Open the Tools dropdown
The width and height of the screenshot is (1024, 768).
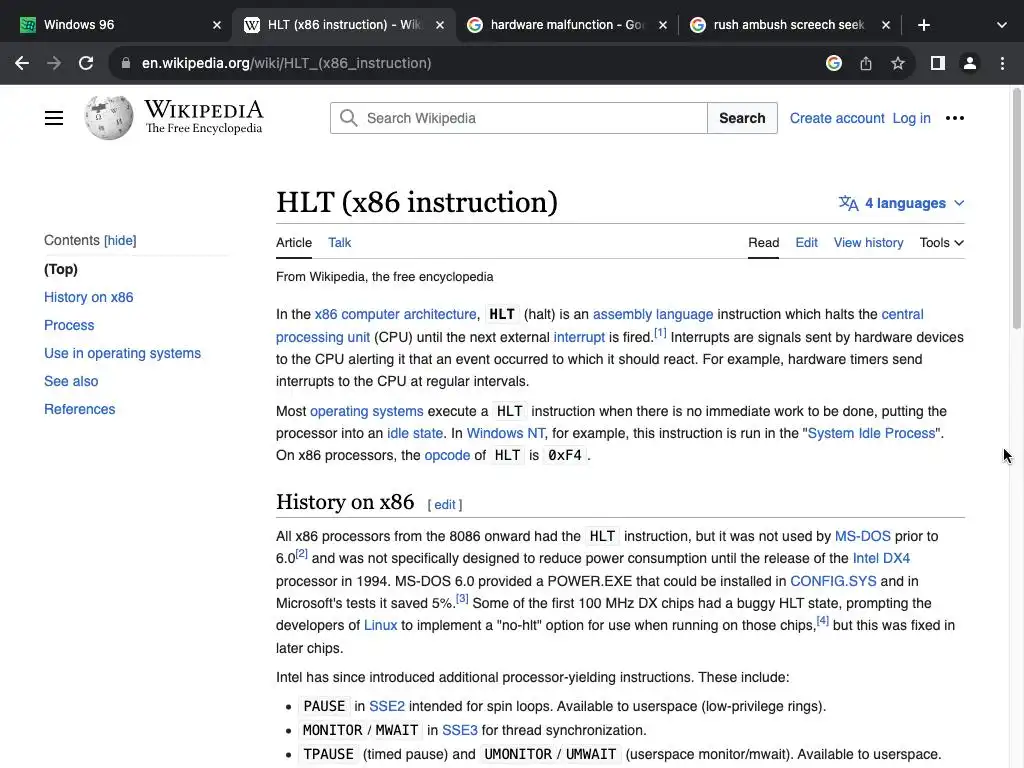click(942, 242)
